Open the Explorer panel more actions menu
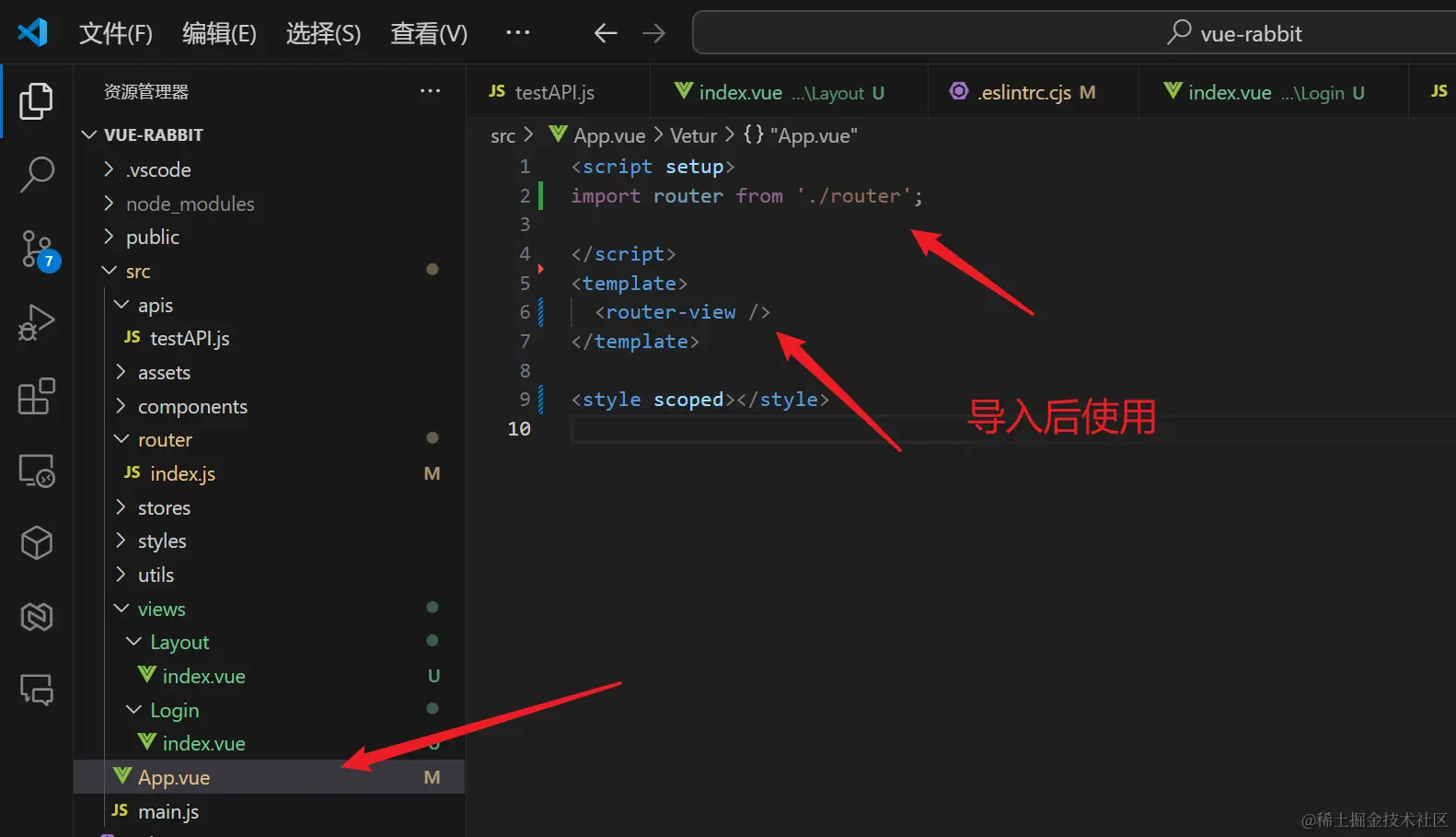This screenshot has height=837, width=1456. tap(430, 91)
